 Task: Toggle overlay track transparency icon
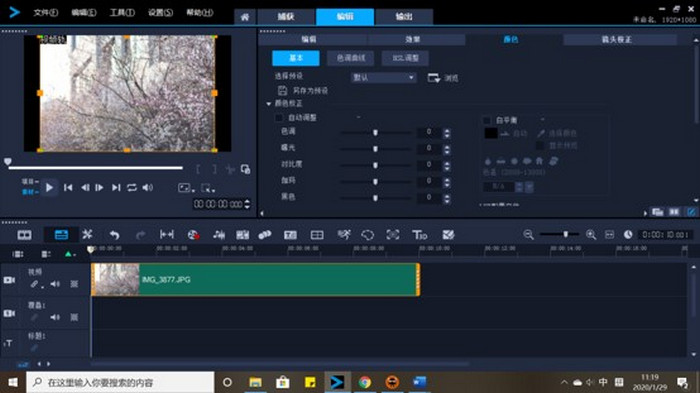tap(74, 317)
